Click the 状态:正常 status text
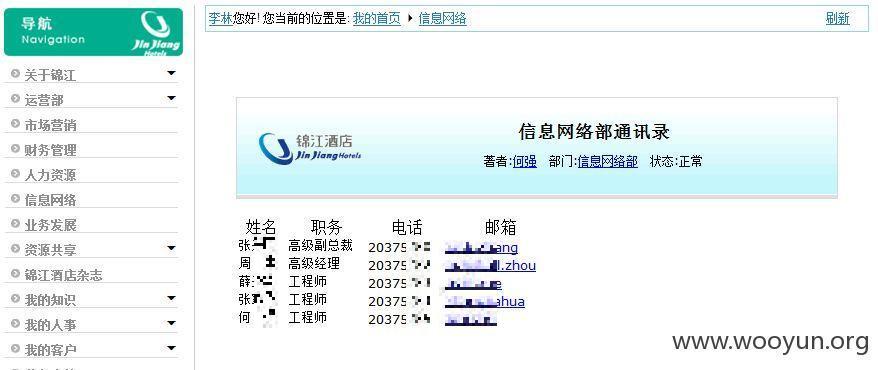This screenshot has width=878, height=370. pos(676,162)
